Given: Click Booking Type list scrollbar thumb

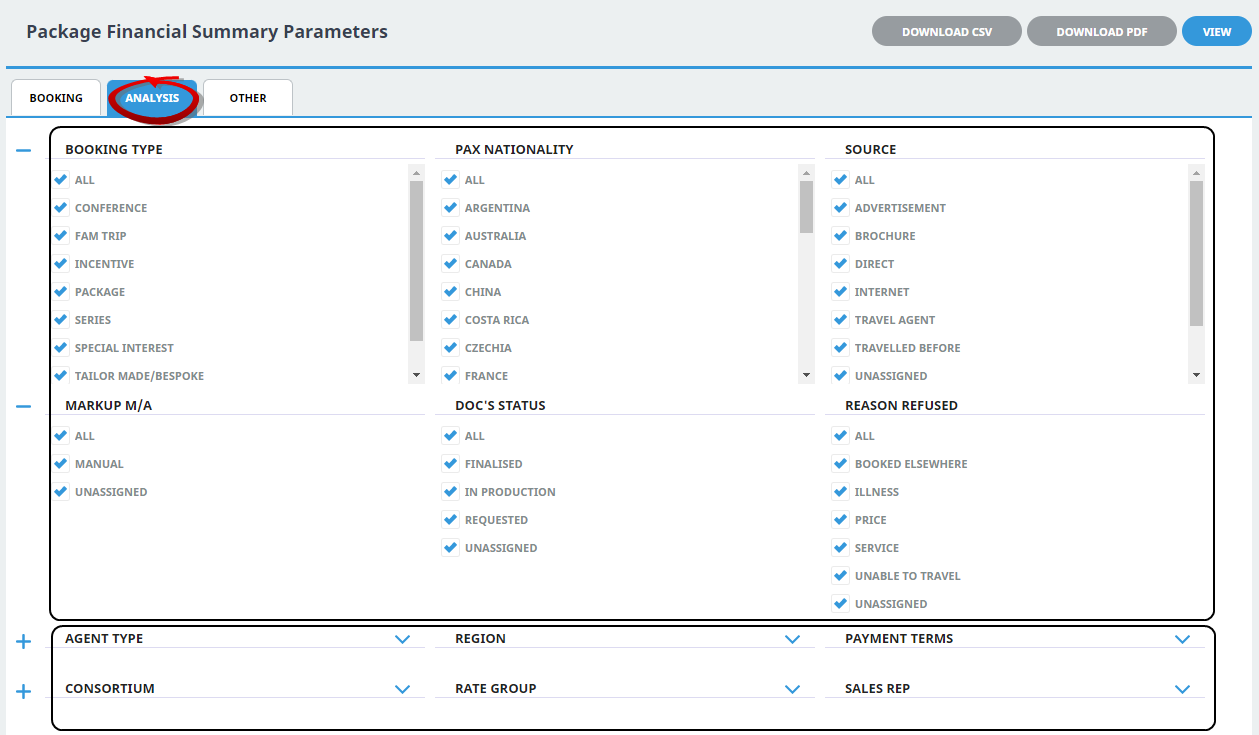Looking at the screenshot, I should (x=417, y=261).
